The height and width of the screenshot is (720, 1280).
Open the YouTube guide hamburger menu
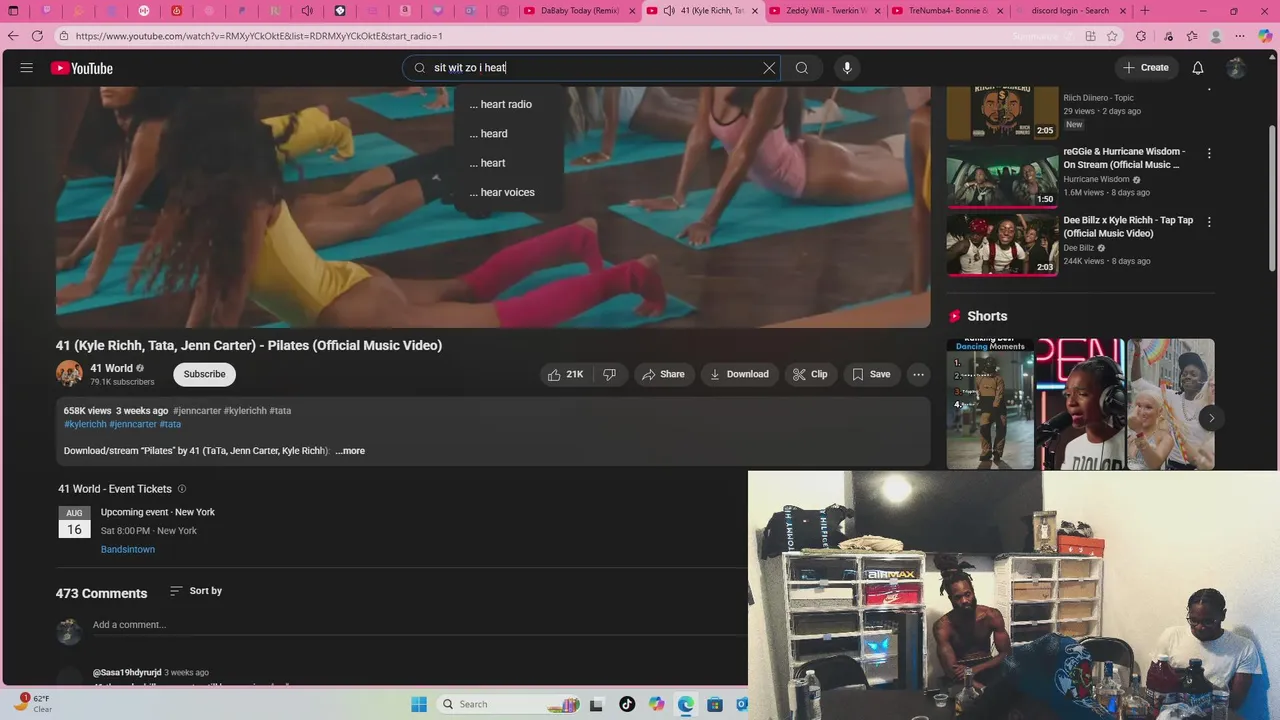pos(27,68)
